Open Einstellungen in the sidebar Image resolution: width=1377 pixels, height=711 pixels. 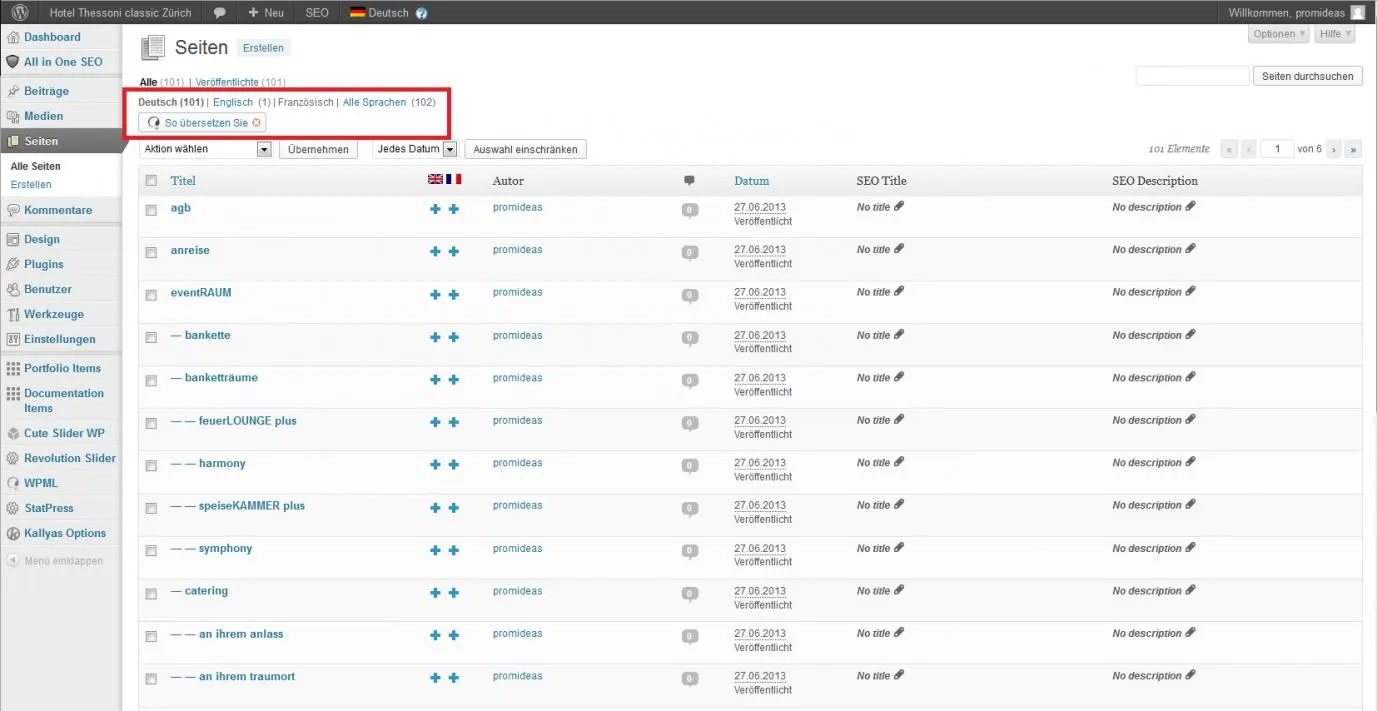pyautogui.click(x=60, y=339)
